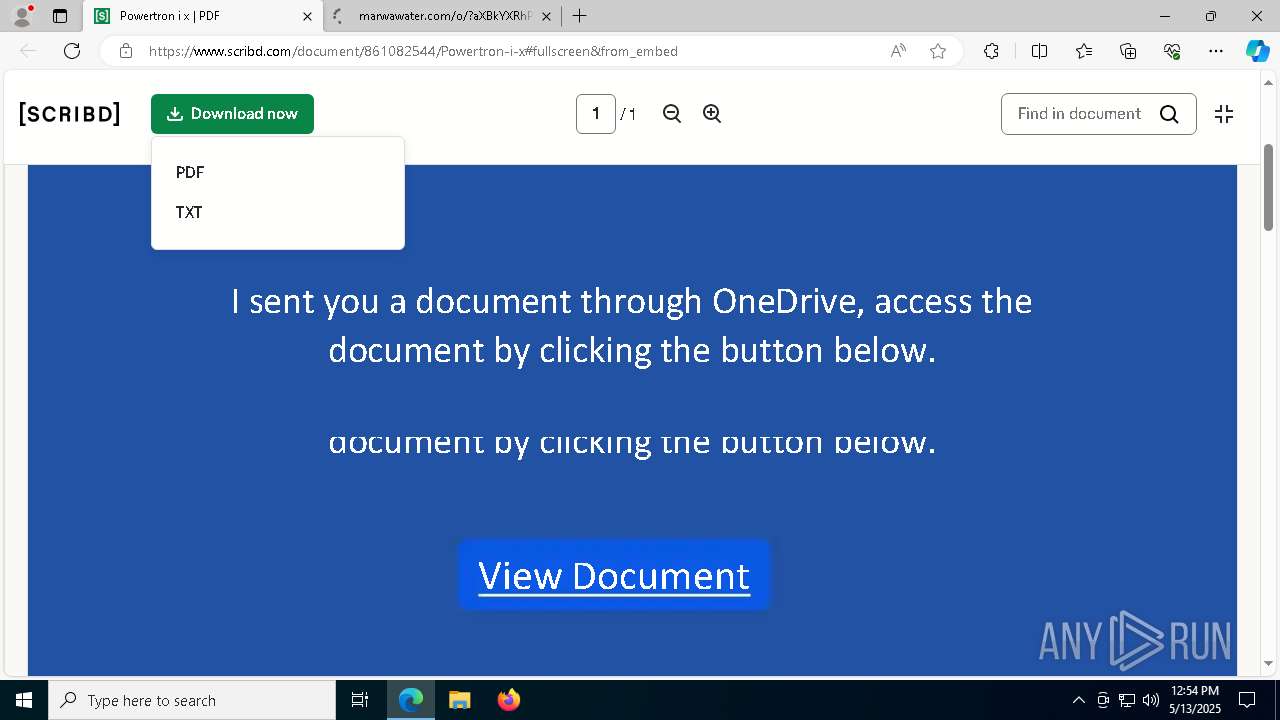Choose TXT download format
The image size is (1280, 720).
[189, 212]
